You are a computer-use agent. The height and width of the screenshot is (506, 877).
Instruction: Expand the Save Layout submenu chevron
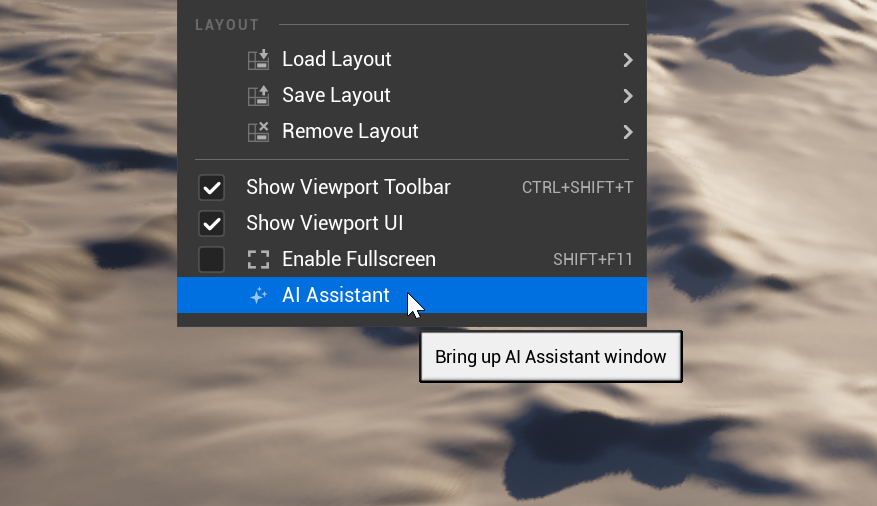(x=628, y=96)
